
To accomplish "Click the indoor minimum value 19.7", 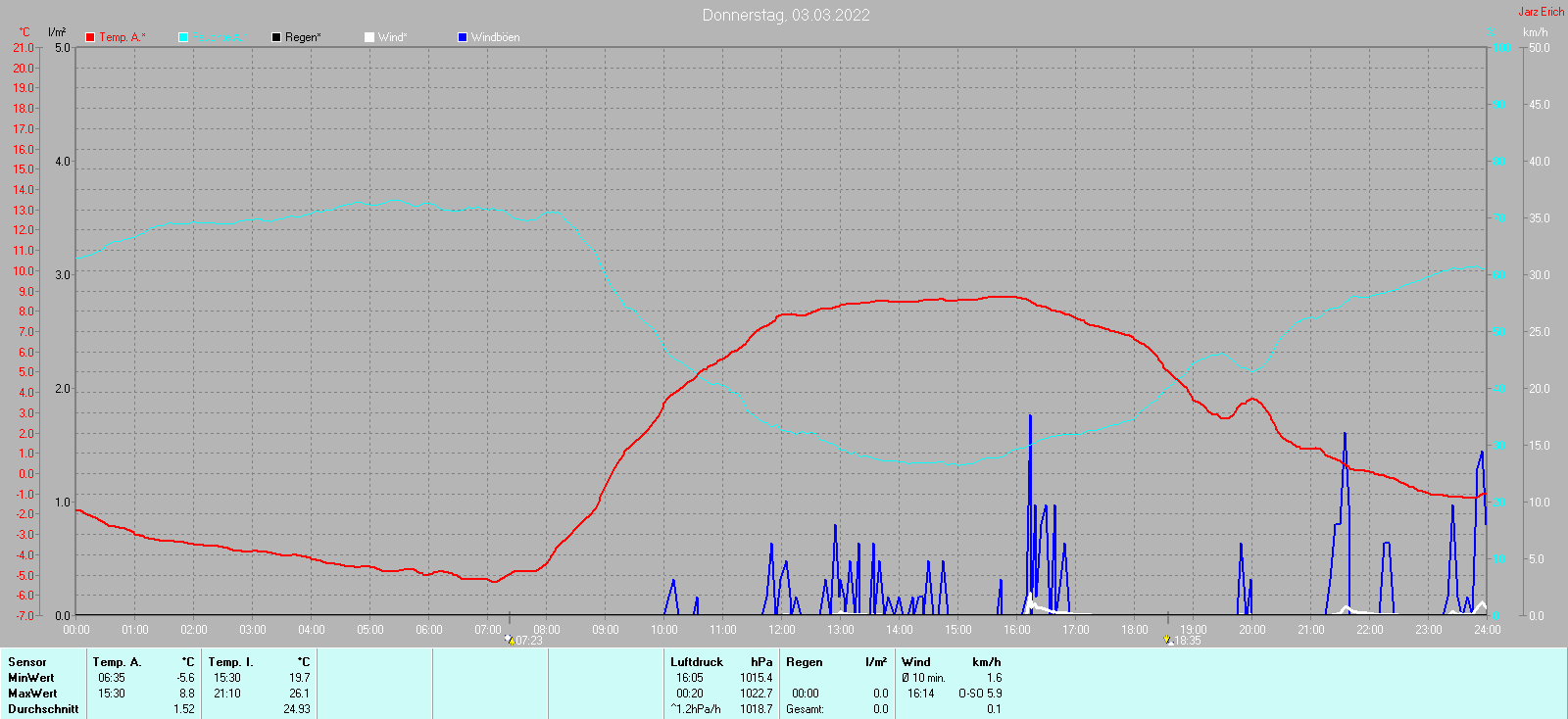I will pyautogui.click(x=300, y=678).
